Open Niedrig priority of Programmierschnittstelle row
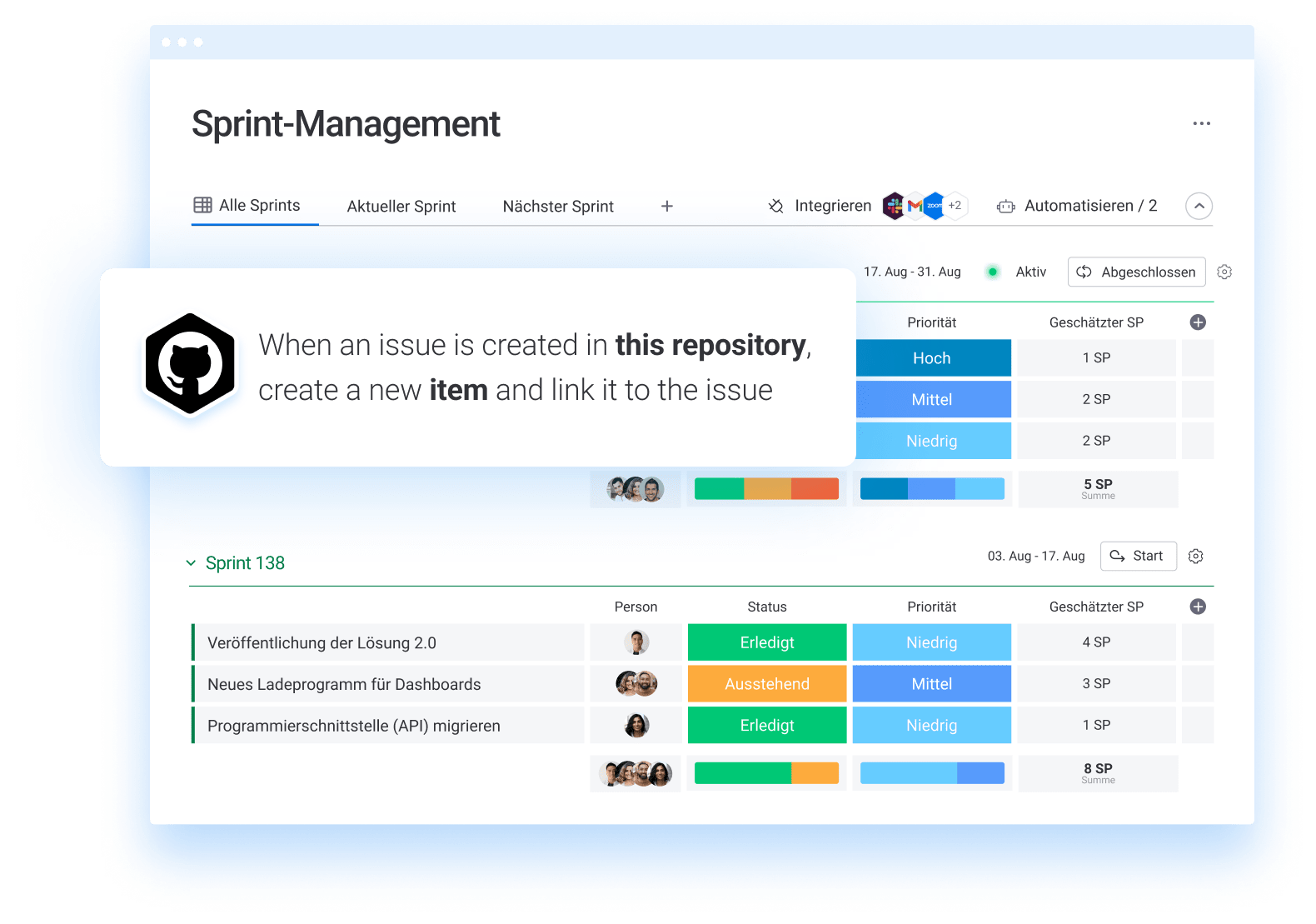1316x924 pixels. 932,726
